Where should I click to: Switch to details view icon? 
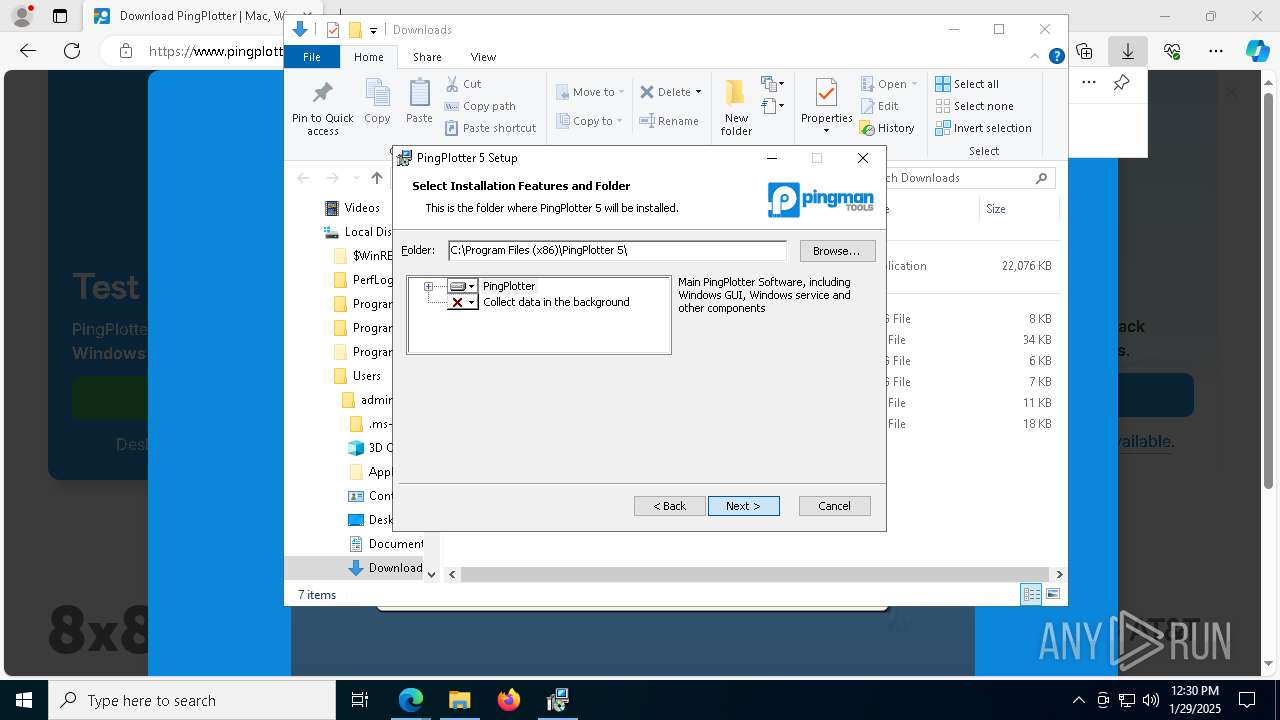click(x=1031, y=595)
